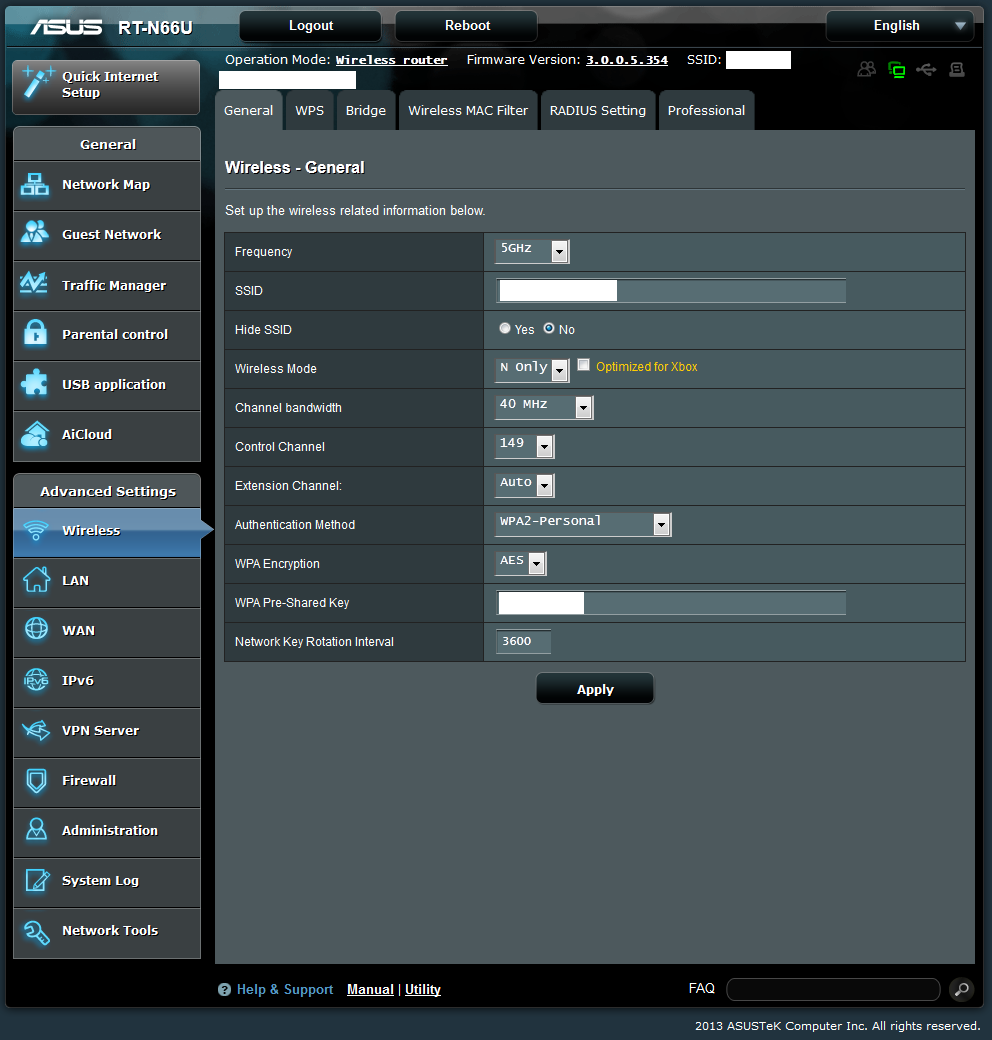
Task: Click the Quick Internet Setup wand icon
Action: click(36, 83)
